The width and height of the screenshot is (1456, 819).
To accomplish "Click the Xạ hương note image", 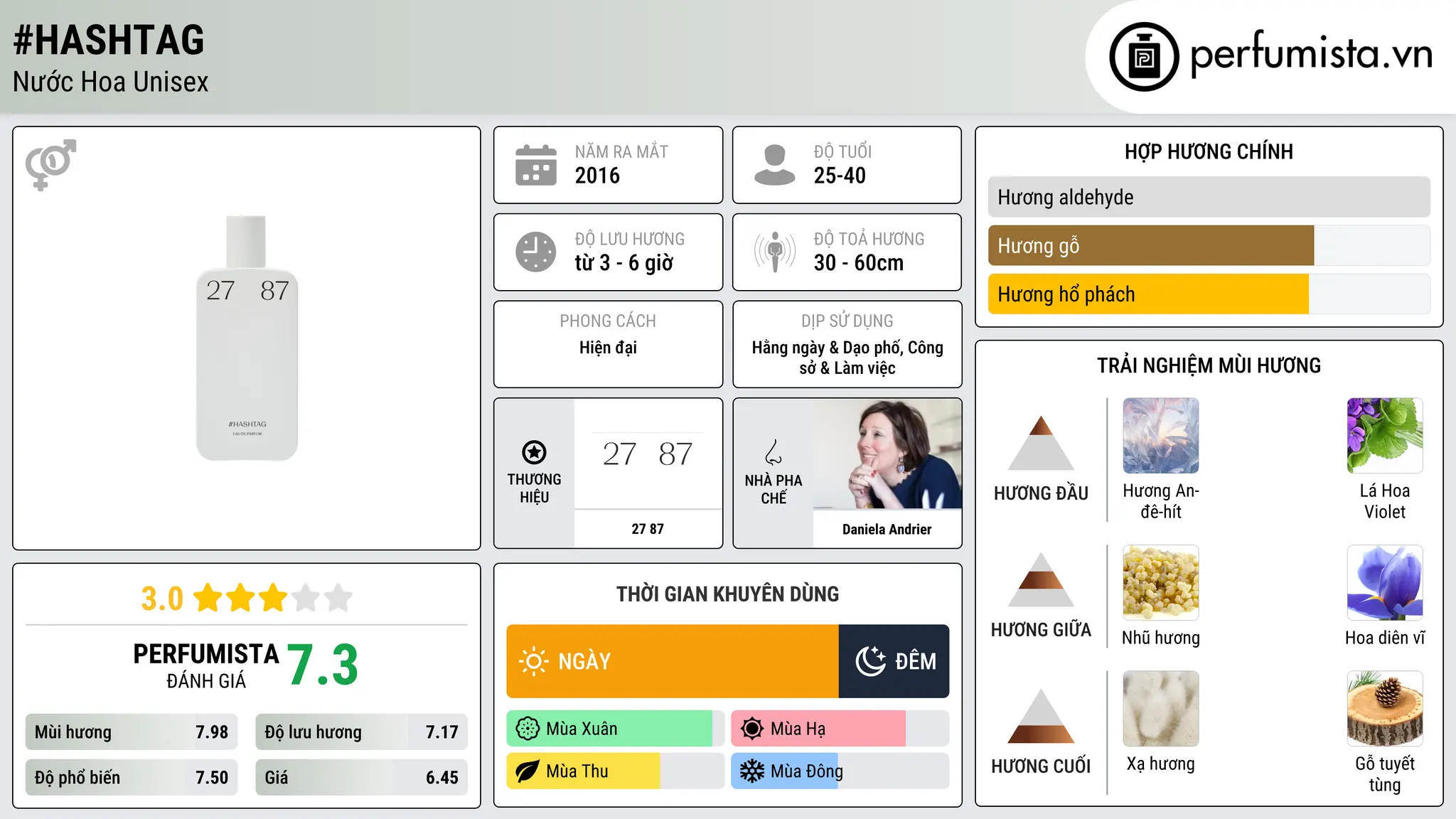I will 1161,709.
